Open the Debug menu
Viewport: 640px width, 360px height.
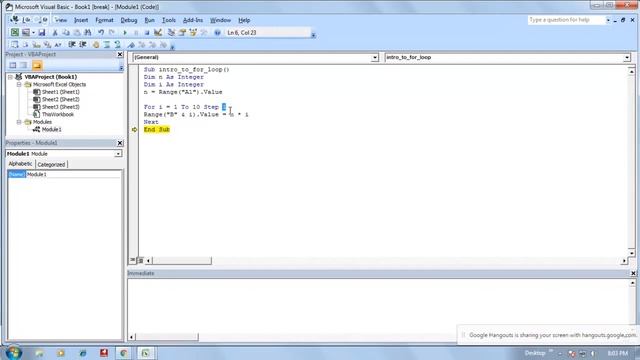coord(129,20)
